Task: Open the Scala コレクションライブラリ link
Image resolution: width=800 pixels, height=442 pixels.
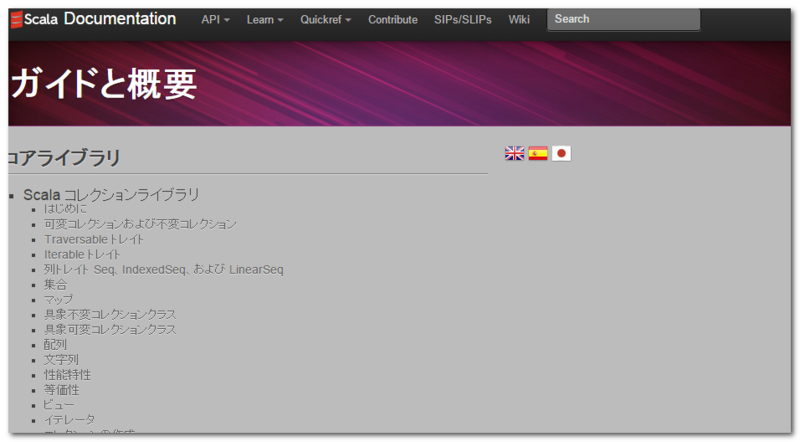Action: (111, 194)
